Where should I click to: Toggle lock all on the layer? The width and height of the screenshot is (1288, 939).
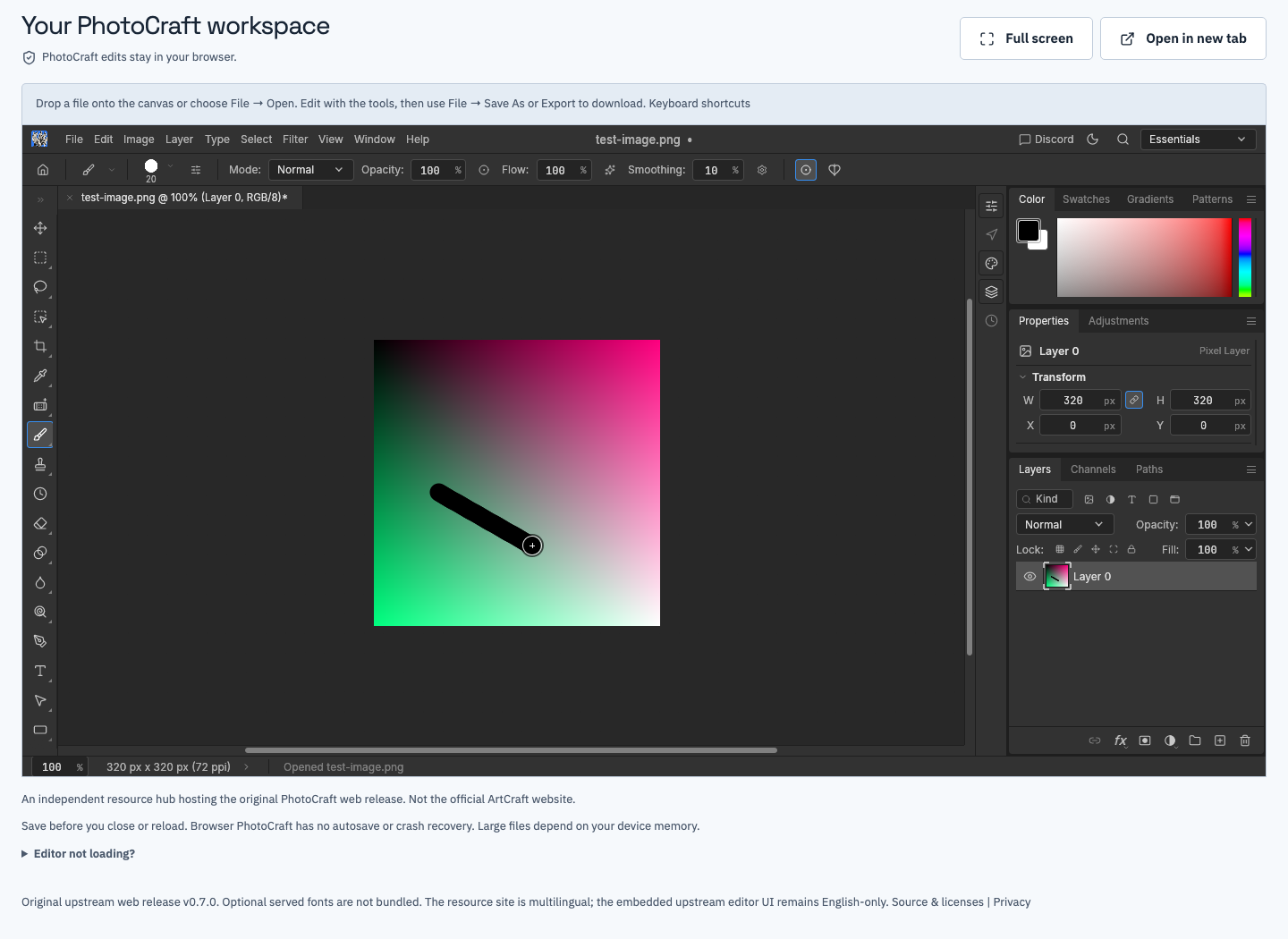pyautogui.click(x=1131, y=549)
